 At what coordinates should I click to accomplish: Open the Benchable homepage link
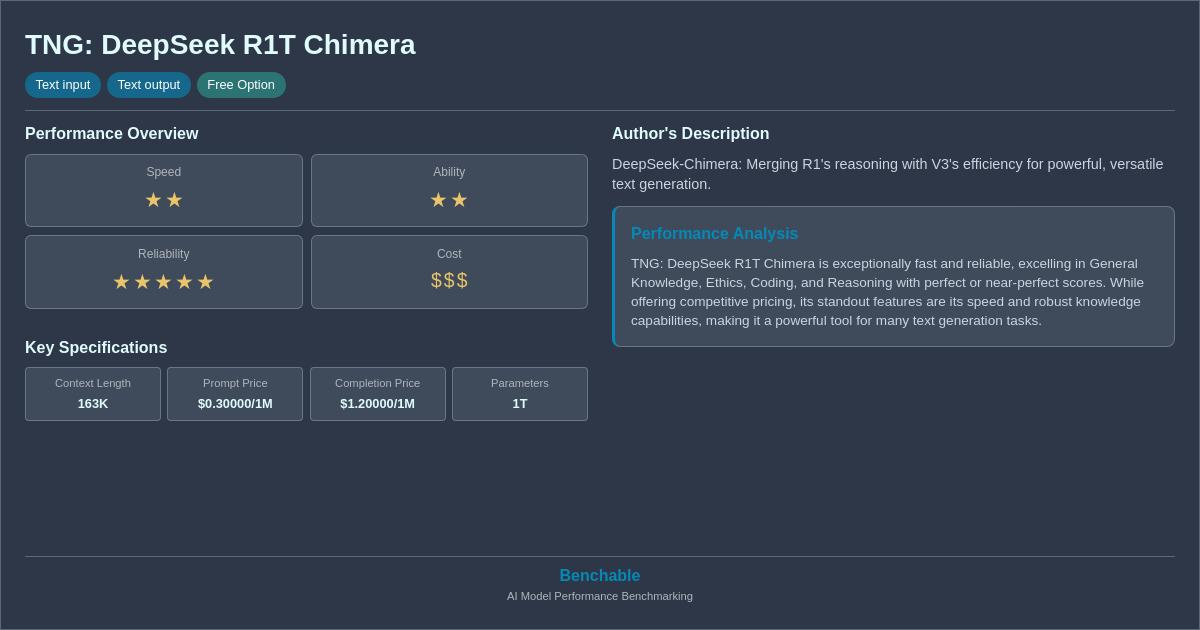(x=599, y=575)
